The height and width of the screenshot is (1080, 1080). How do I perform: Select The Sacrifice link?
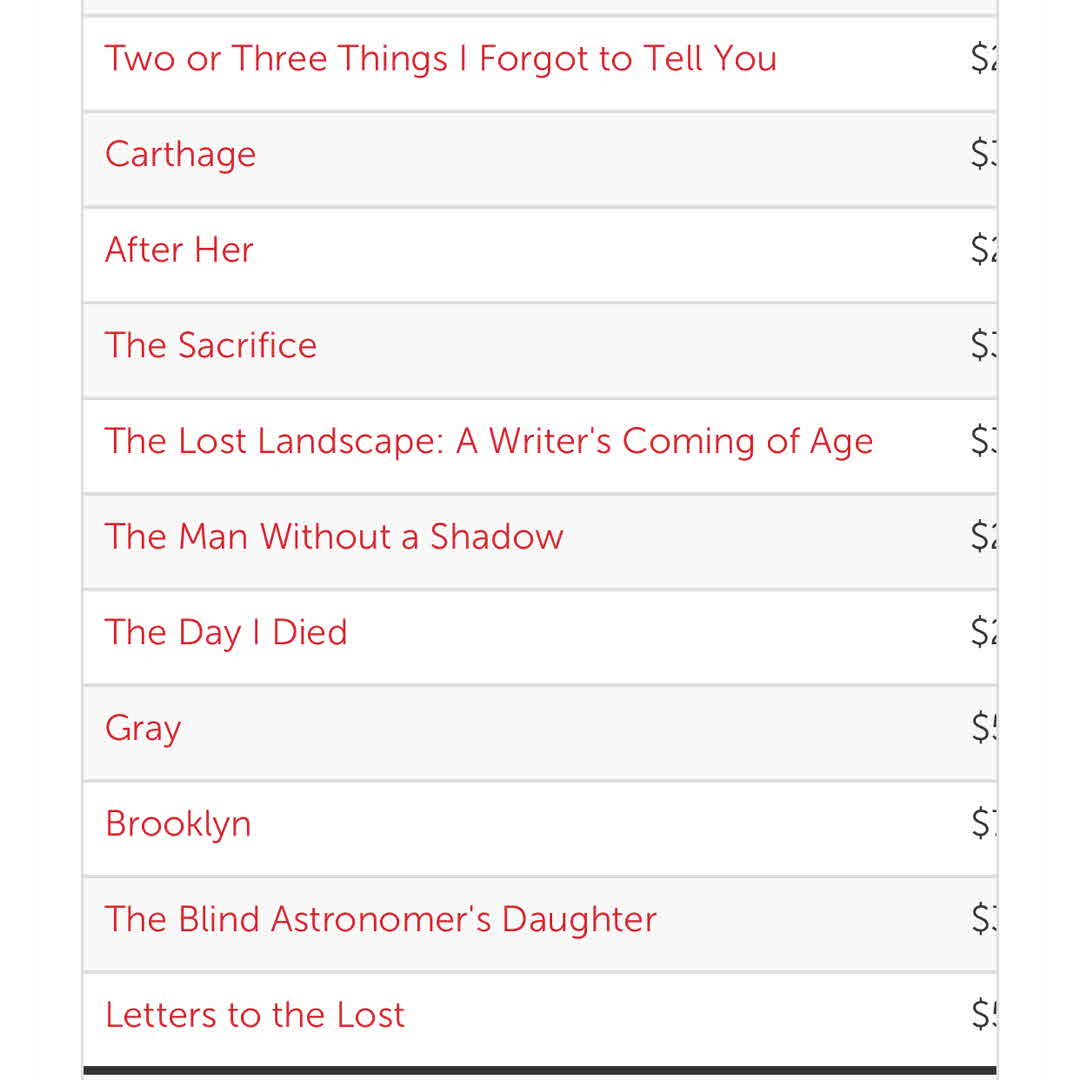[x=211, y=346]
